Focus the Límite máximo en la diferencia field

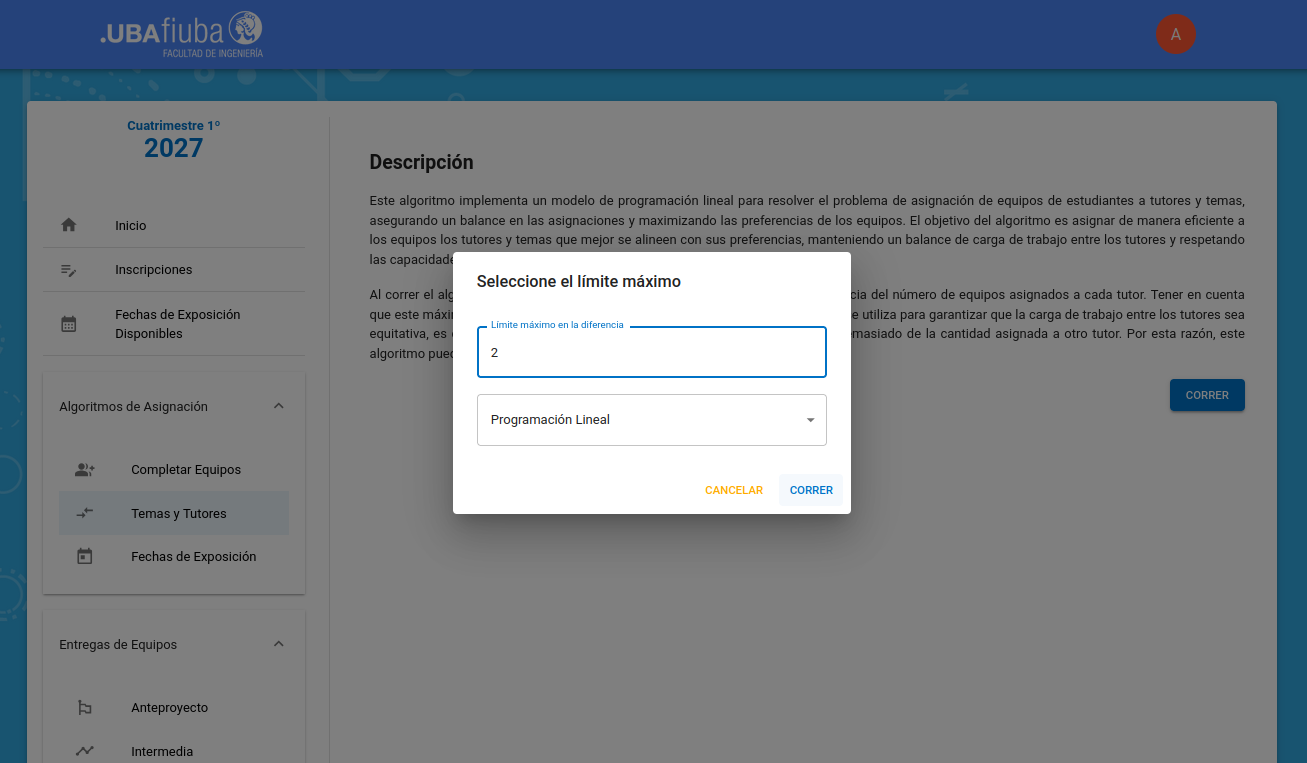click(651, 353)
